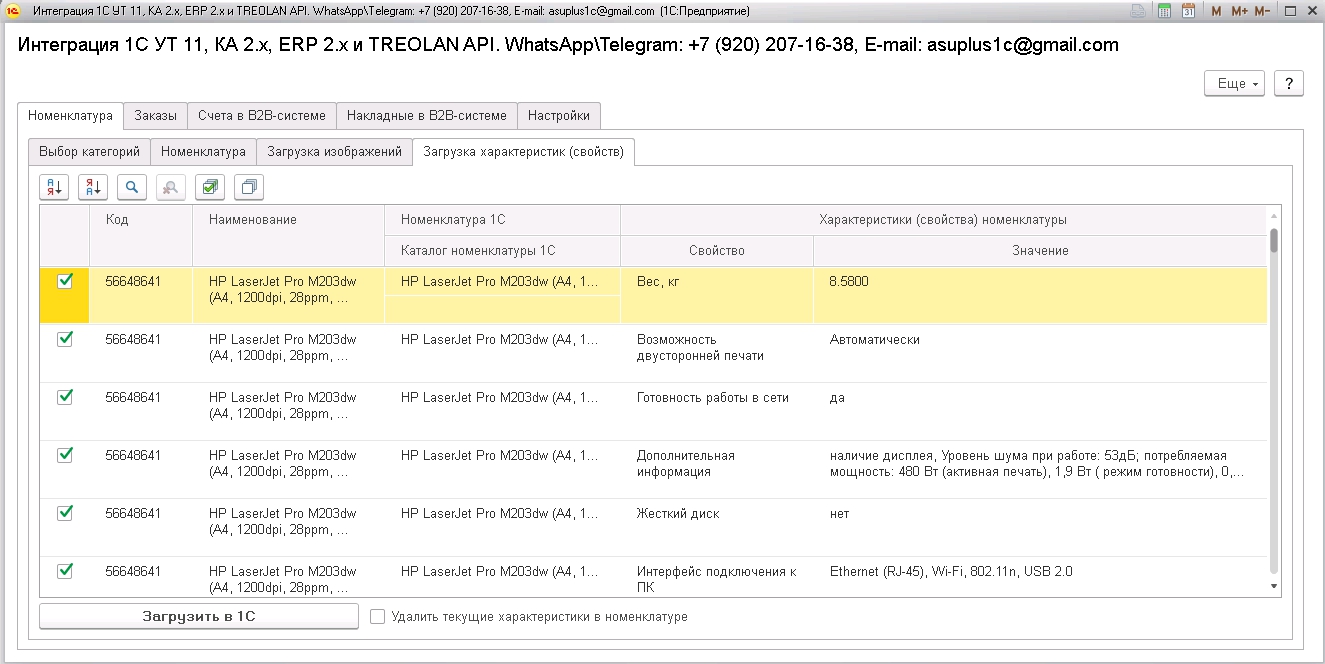The height and width of the screenshot is (664, 1325).
Task: Uncheck all rows icon
Action: point(249,187)
